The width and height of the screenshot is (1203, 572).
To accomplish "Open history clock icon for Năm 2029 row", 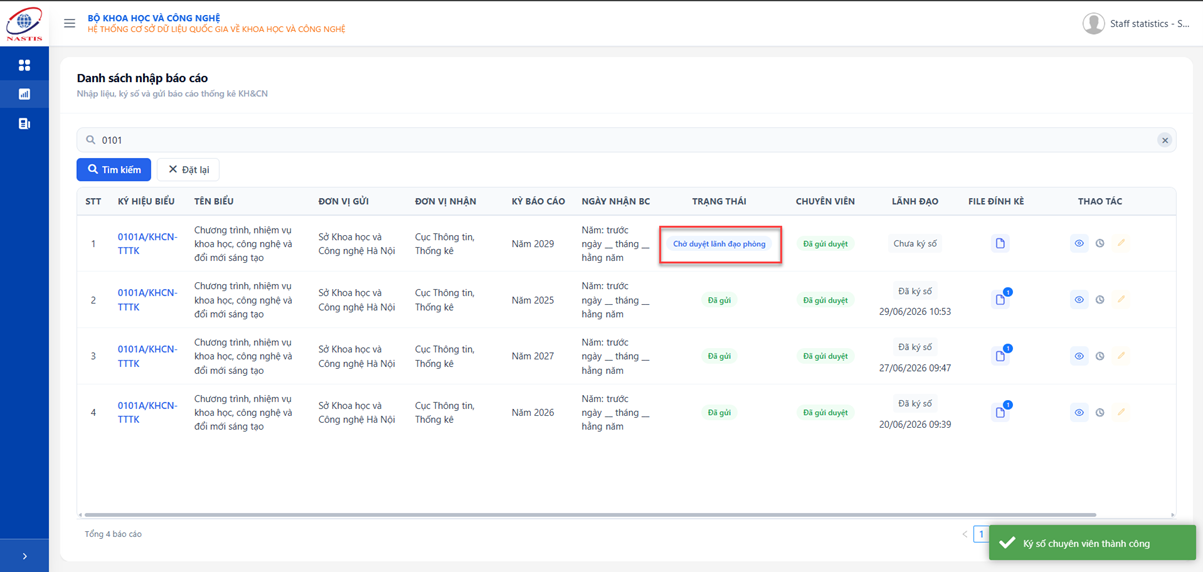I will [x=1100, y=243].
